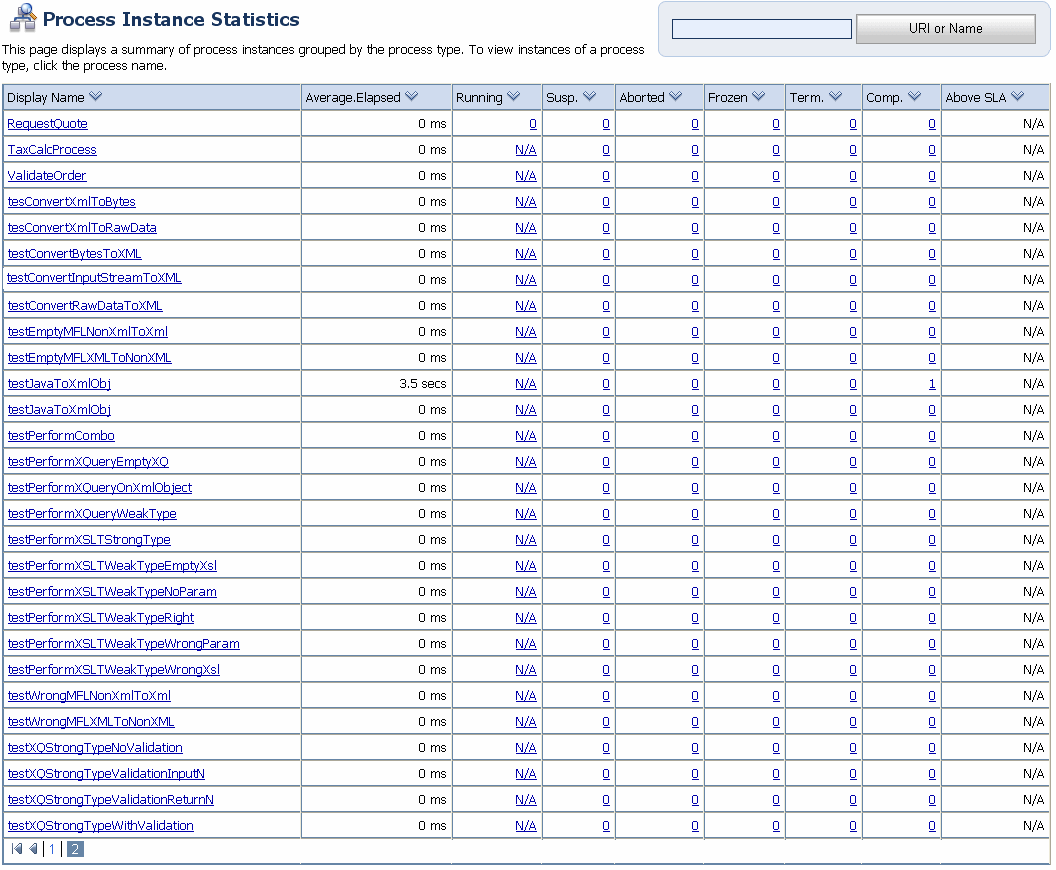Select '0 ms' elapsed for RequestQuote
This screenshot has height=870, width=1056.
click(x=432, y=124)
